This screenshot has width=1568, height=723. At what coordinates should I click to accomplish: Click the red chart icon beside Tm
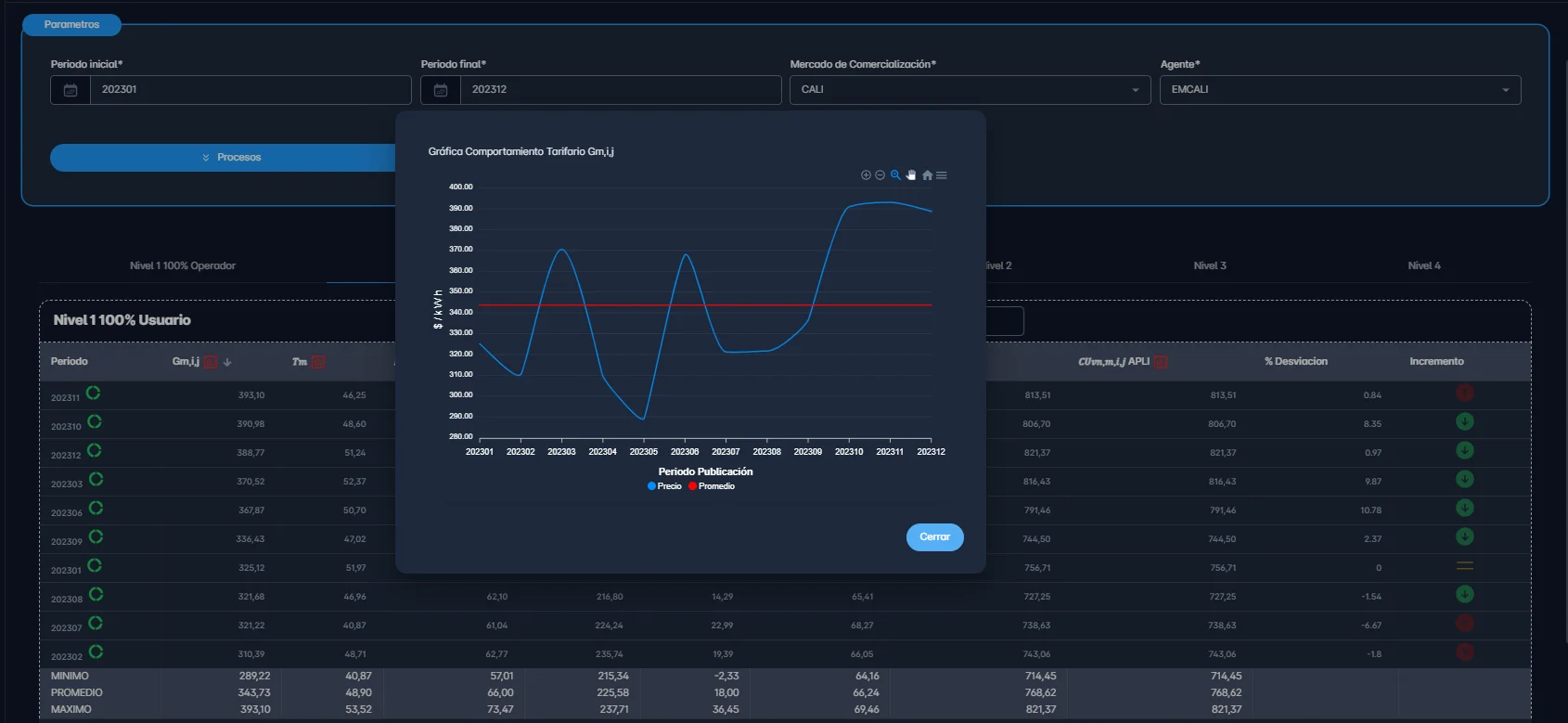(318, 362)
